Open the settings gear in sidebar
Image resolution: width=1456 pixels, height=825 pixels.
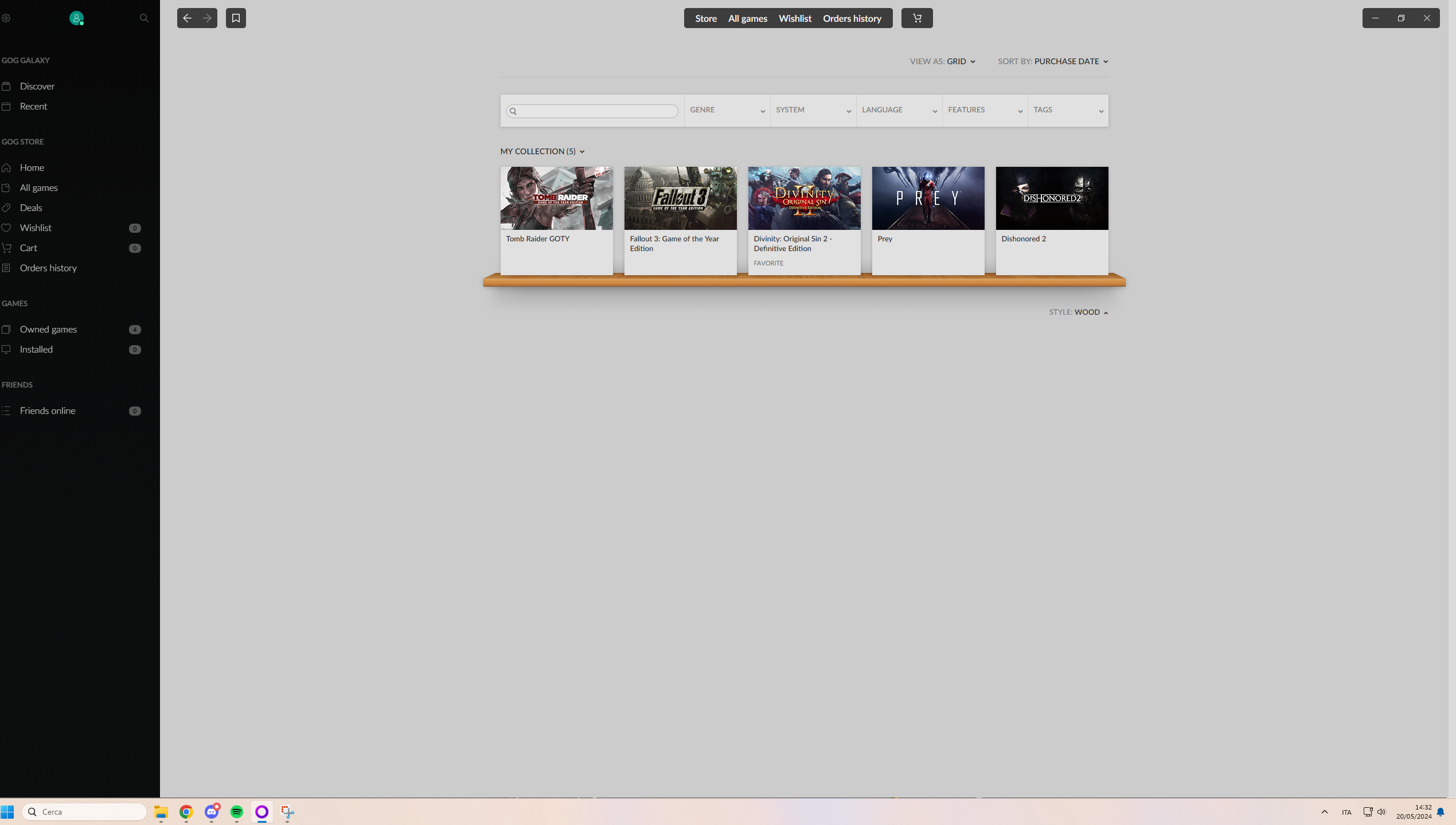tap(6, 18)
